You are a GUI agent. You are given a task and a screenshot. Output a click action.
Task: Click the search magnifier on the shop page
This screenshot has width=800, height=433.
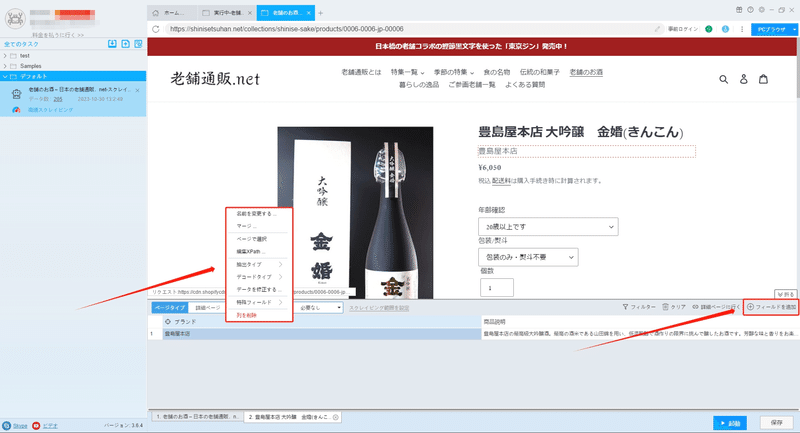723,79
